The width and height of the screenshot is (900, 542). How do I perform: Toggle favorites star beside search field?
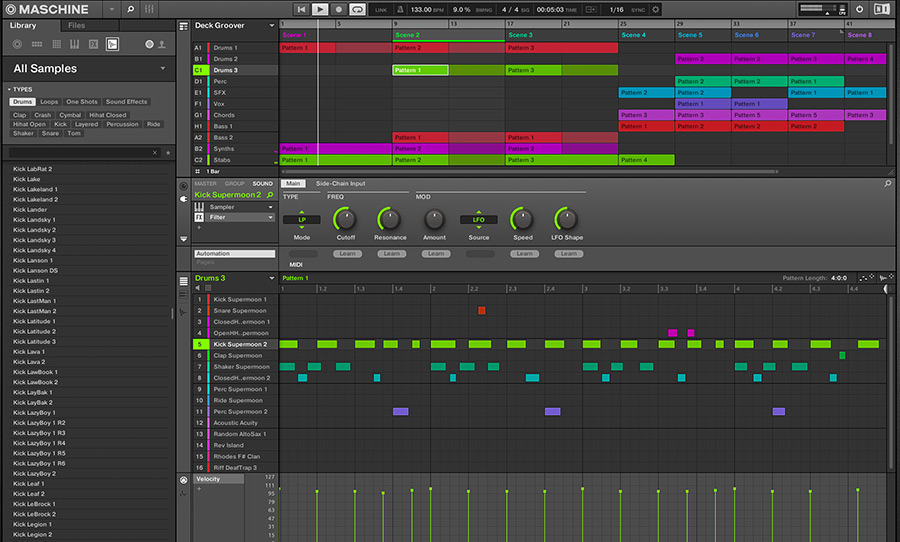pos(167,153)
